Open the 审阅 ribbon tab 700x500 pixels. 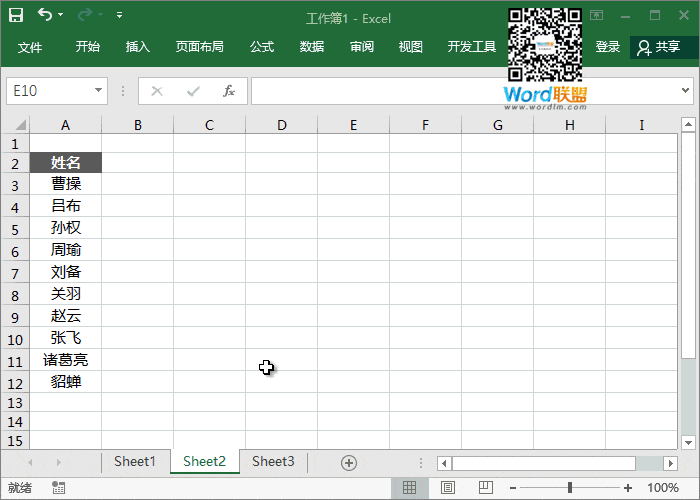pyautogui.click(x=362, y=46)
